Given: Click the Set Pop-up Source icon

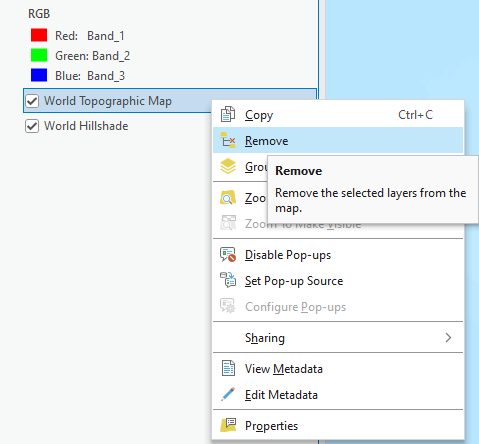Looking at the screenshot, I should pos(228,280).
